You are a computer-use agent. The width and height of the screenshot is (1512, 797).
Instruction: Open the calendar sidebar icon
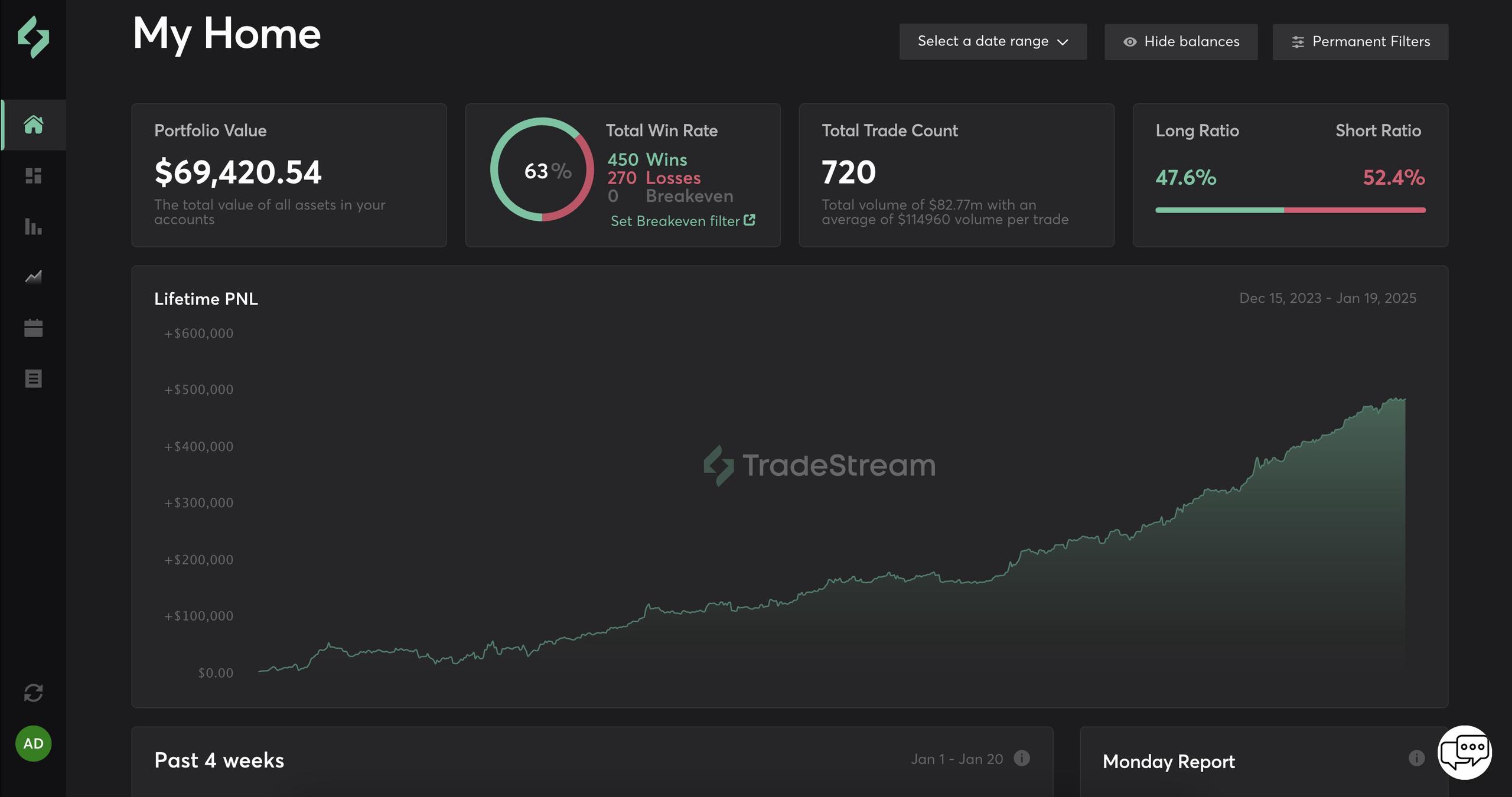pyautogui.click(x=33, y=328)
